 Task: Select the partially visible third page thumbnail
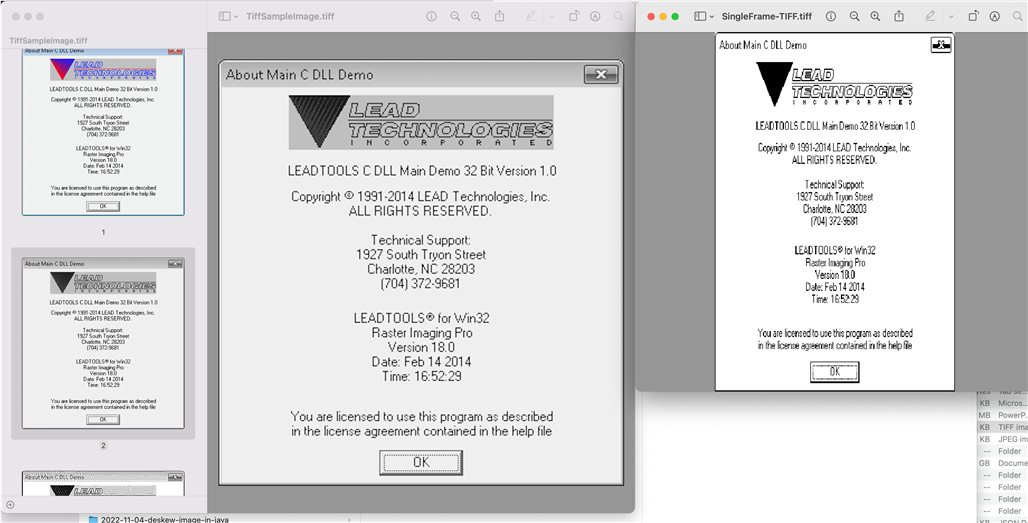pos(103,484)
